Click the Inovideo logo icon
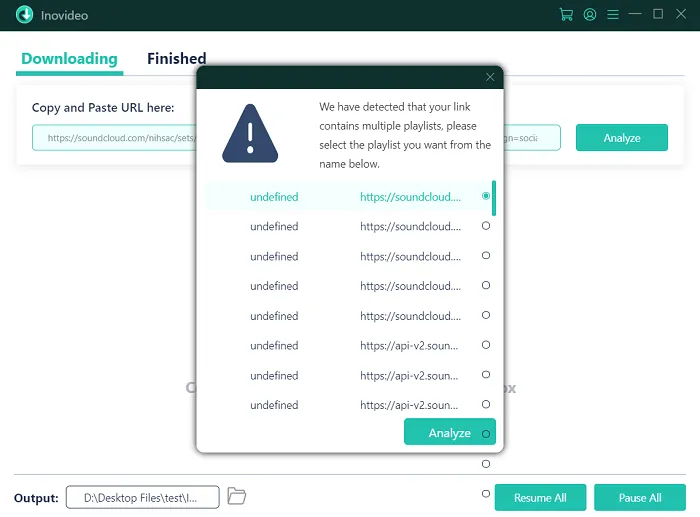 click(24, 15)
